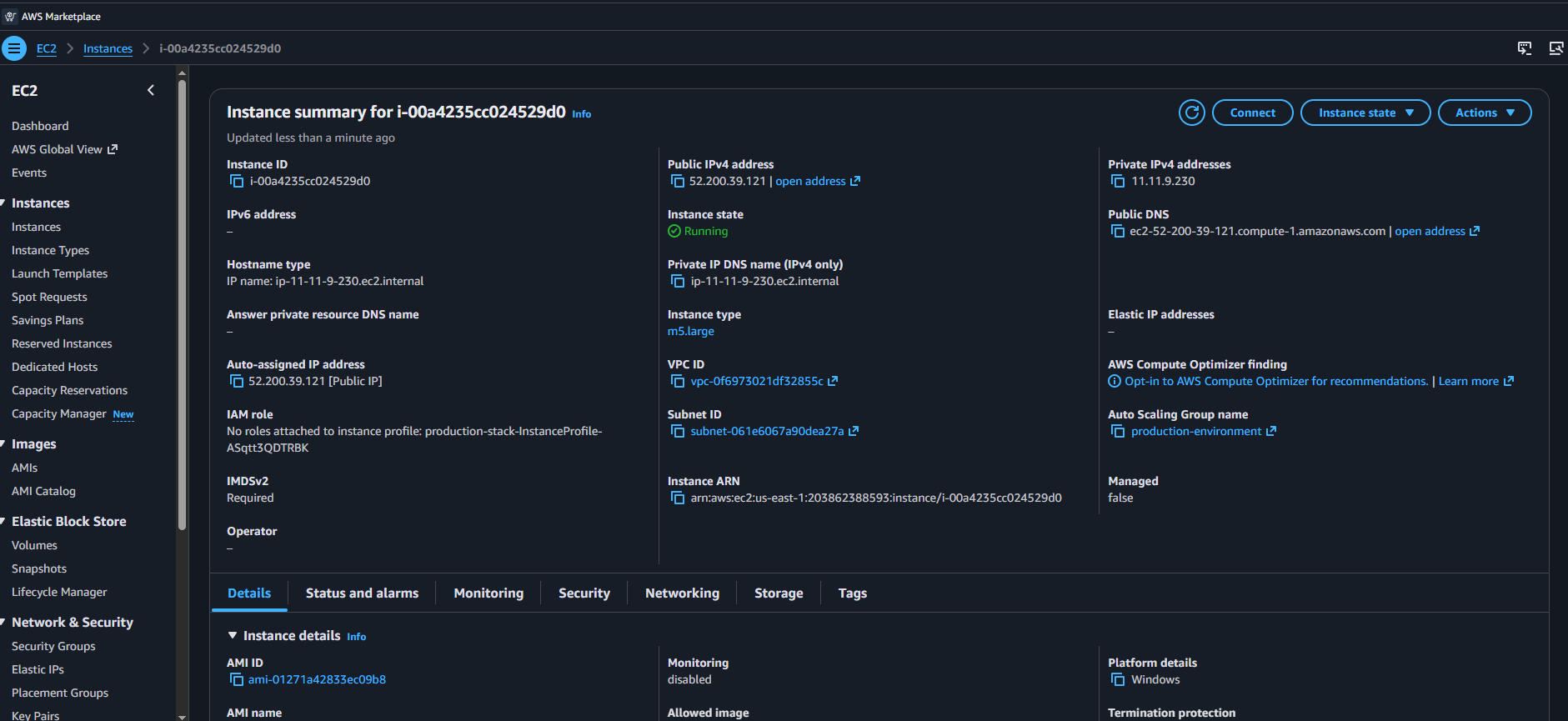
Task: Click external link icon beside production-environment
Action: 1271,431
